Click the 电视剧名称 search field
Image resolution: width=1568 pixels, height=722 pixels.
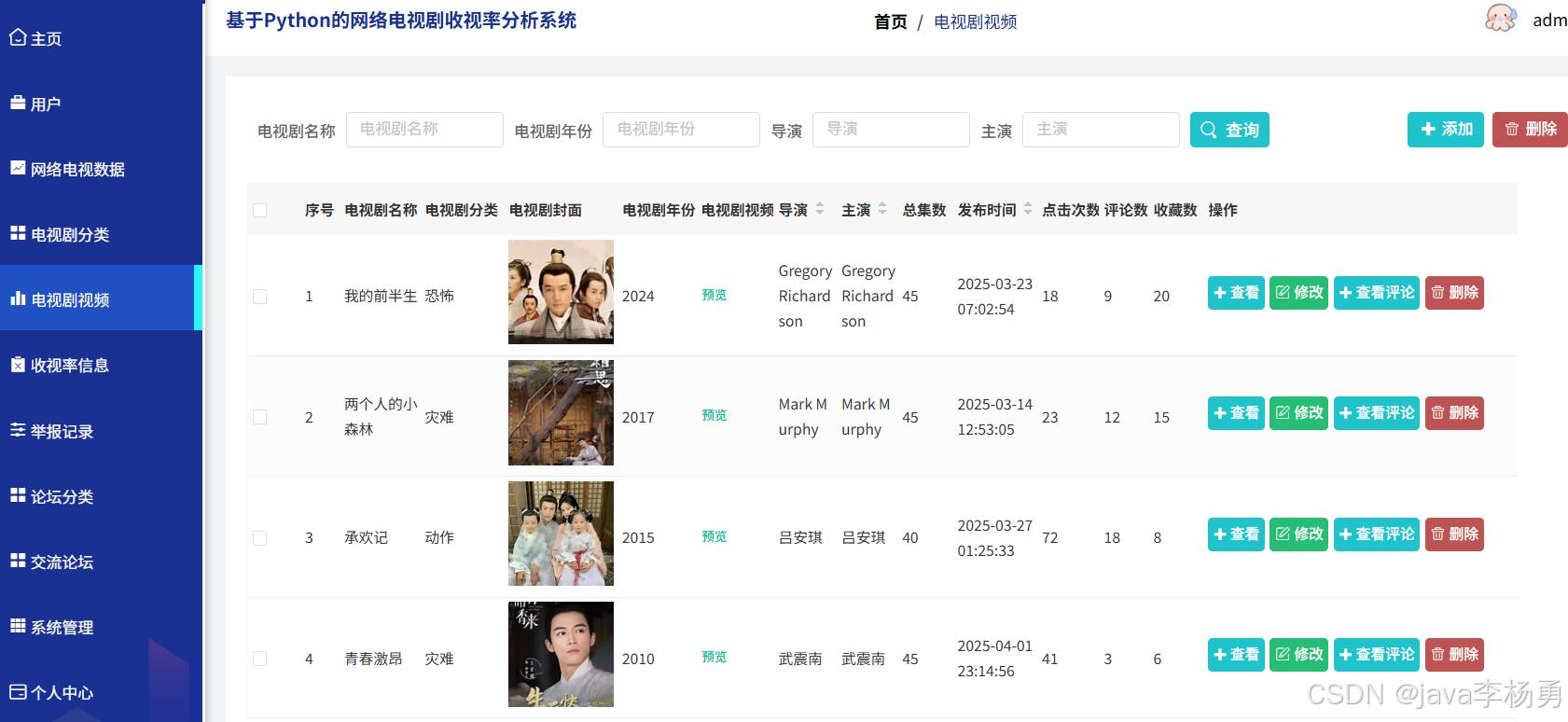click(424, 130)
